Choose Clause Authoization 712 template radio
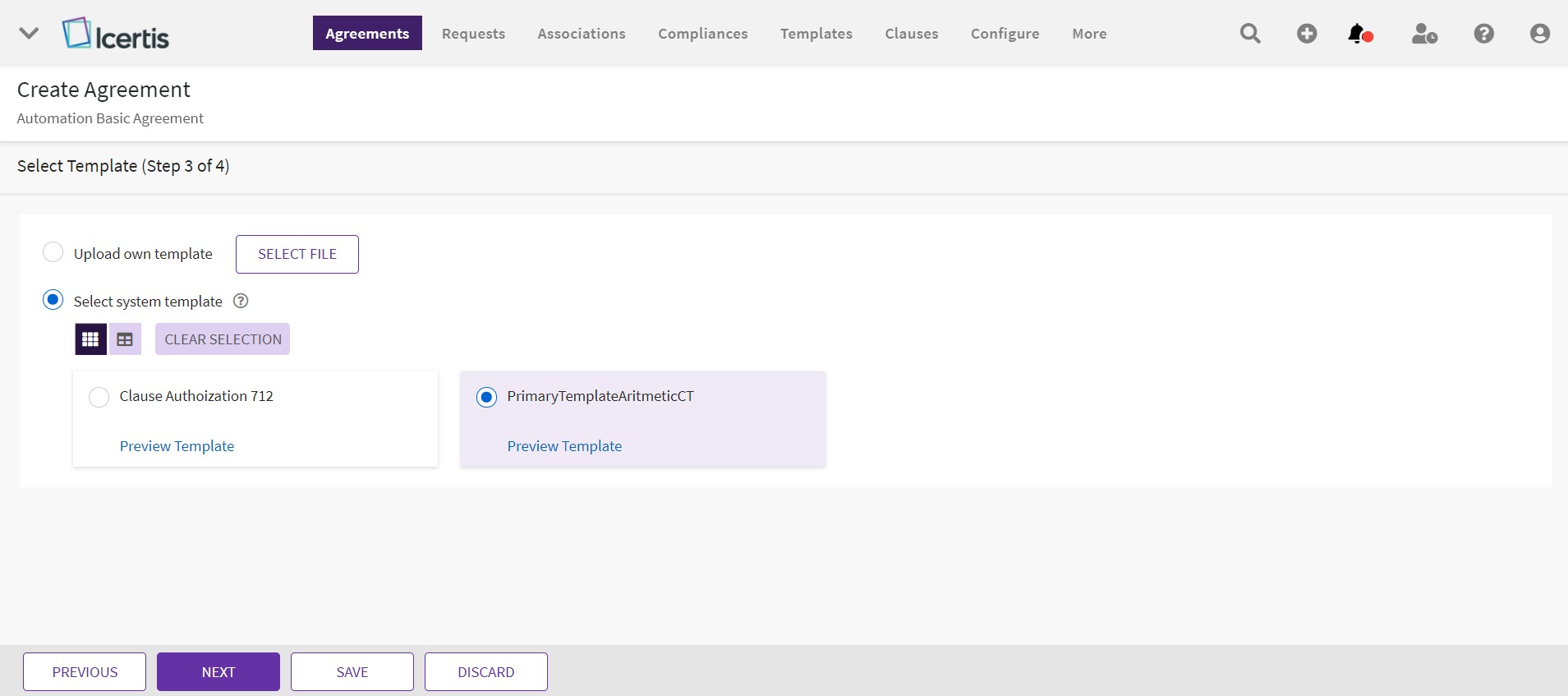Viewport: 1568px width, 696px height. click(x=99, y=397)
